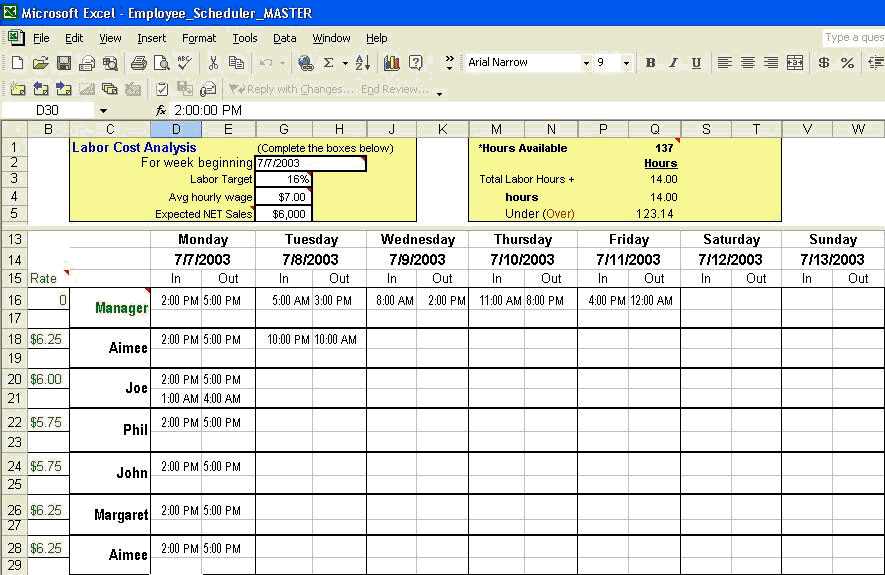Go to the Previous Comment icon

point(41,89)
